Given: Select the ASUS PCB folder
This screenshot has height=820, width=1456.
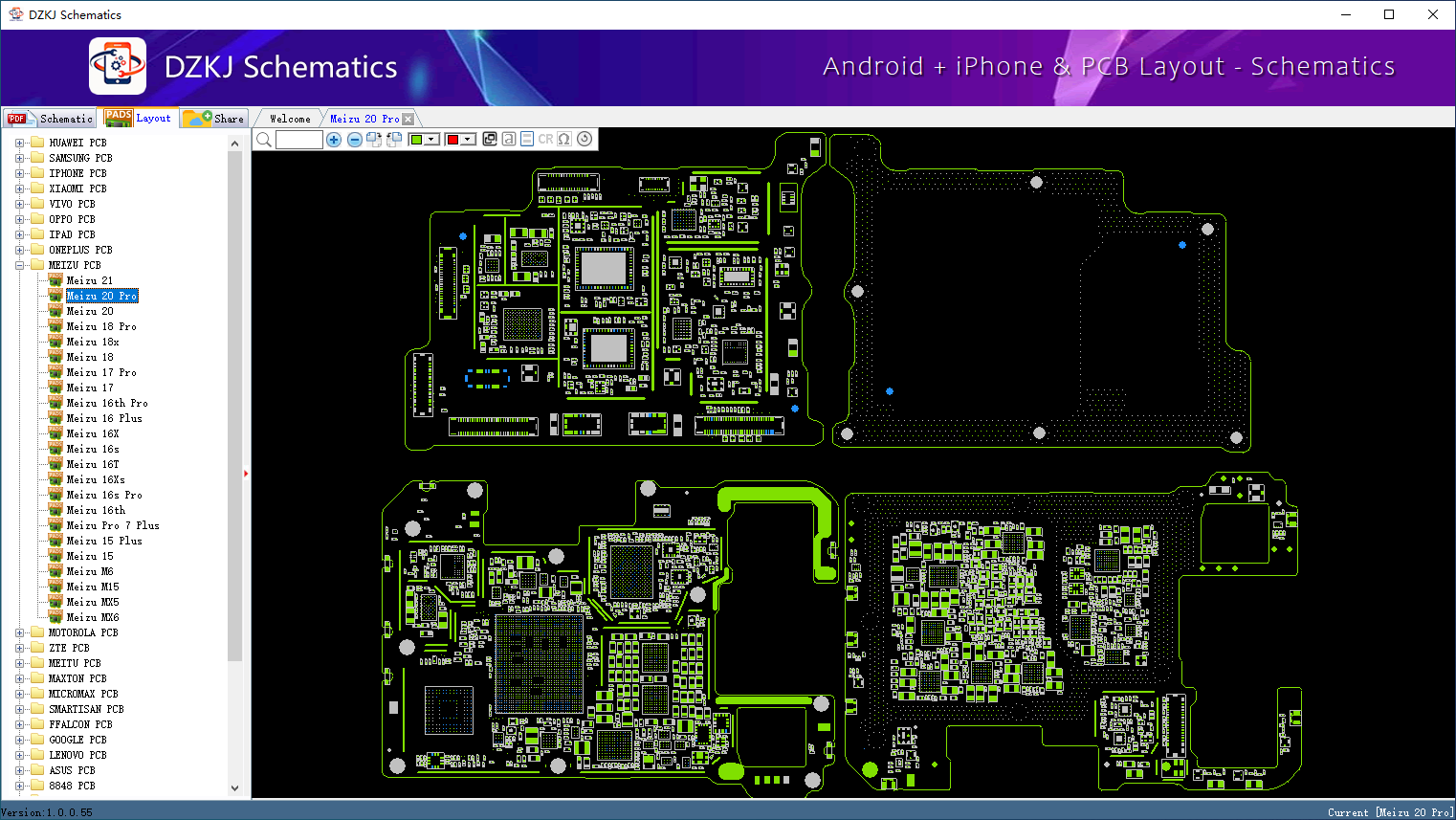Looking at the screenshot, I should point(72,770).
